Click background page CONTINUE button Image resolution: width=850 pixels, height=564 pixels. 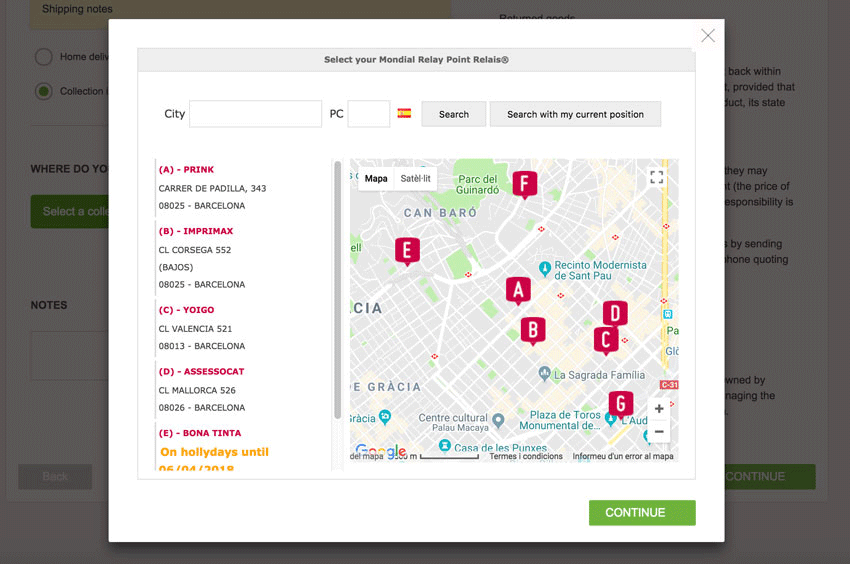[770, 477]
